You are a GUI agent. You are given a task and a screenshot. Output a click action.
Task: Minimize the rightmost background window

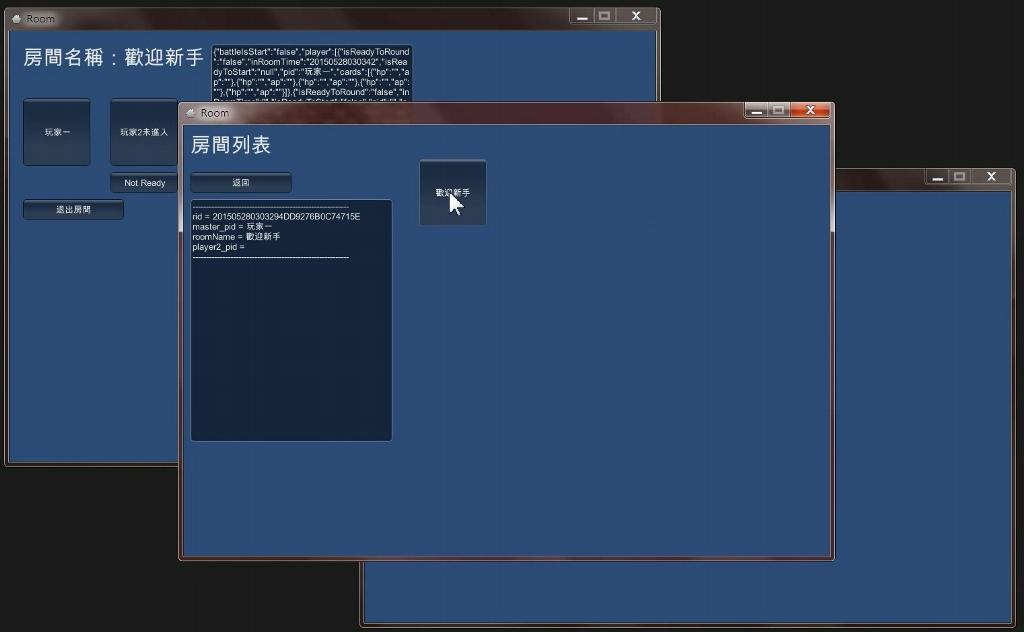[x=937, y=177]
